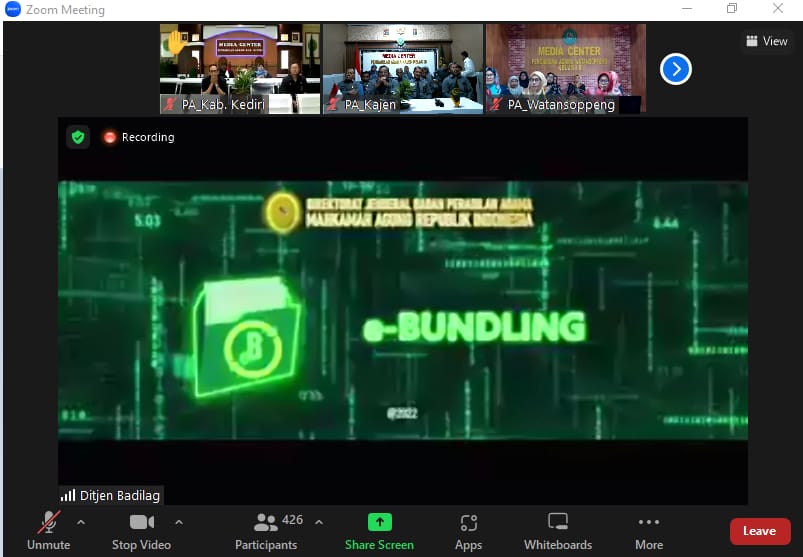Screen dimensions: 803x557
Task: Close the Zoom Meeting window
Action: click(778, 9)
